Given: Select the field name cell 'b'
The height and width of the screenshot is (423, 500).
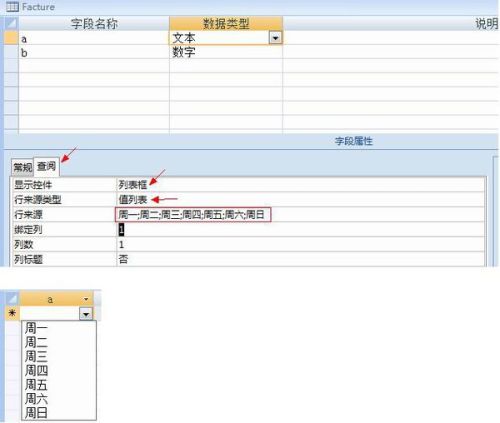Looking at the screenshot, I should click(x=94, y=53).
